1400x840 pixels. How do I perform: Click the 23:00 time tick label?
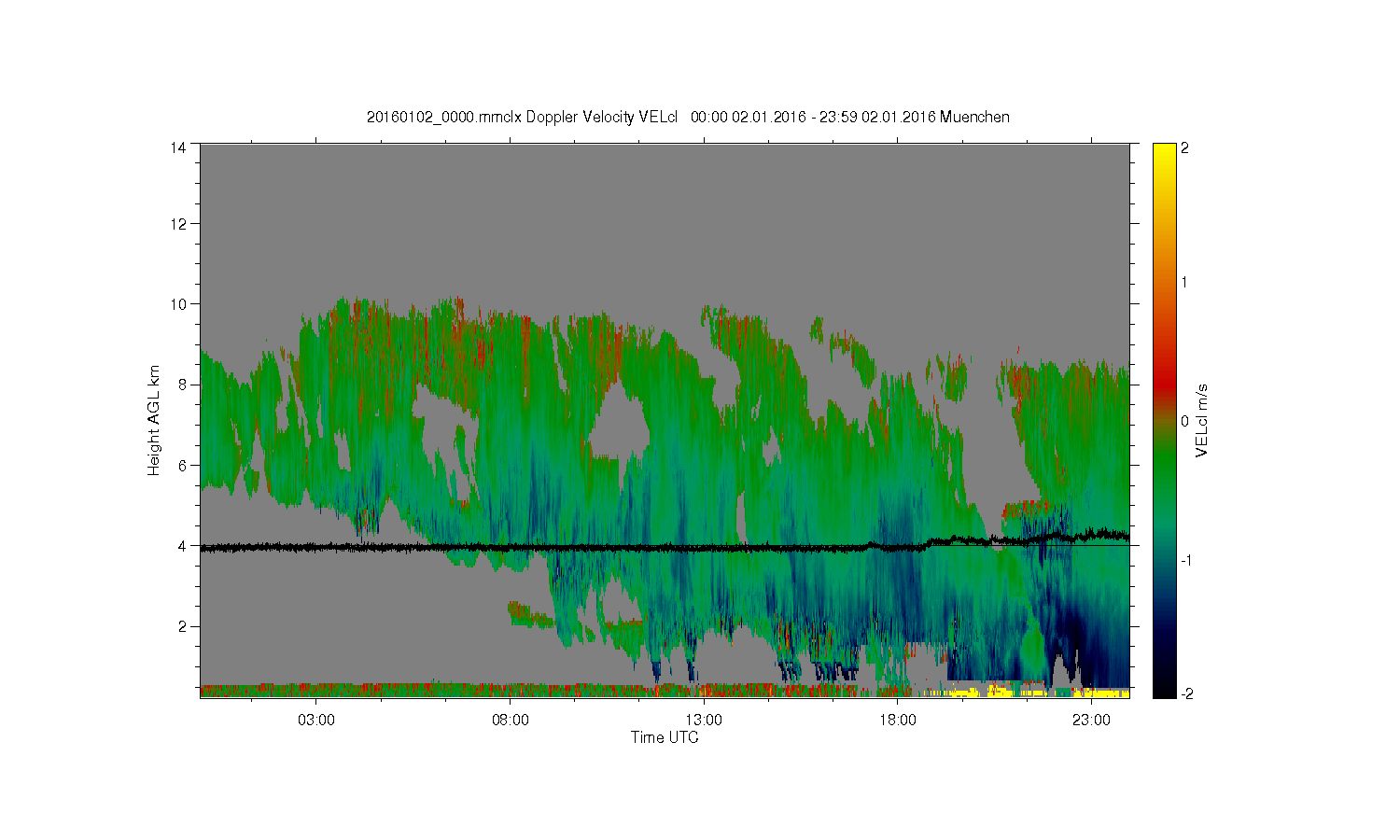1091,720
